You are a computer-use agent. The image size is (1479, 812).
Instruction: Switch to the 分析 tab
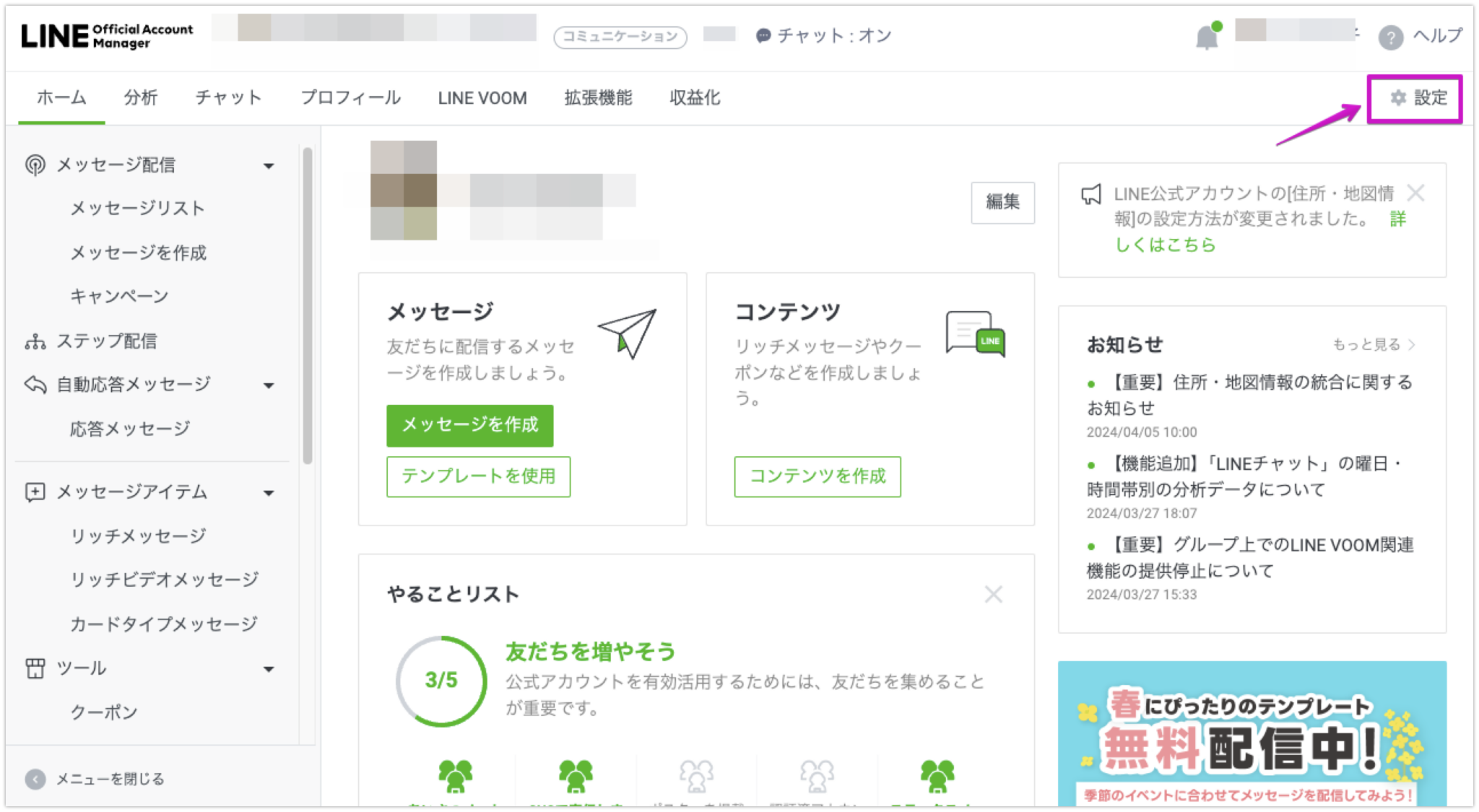pos(141,98)
